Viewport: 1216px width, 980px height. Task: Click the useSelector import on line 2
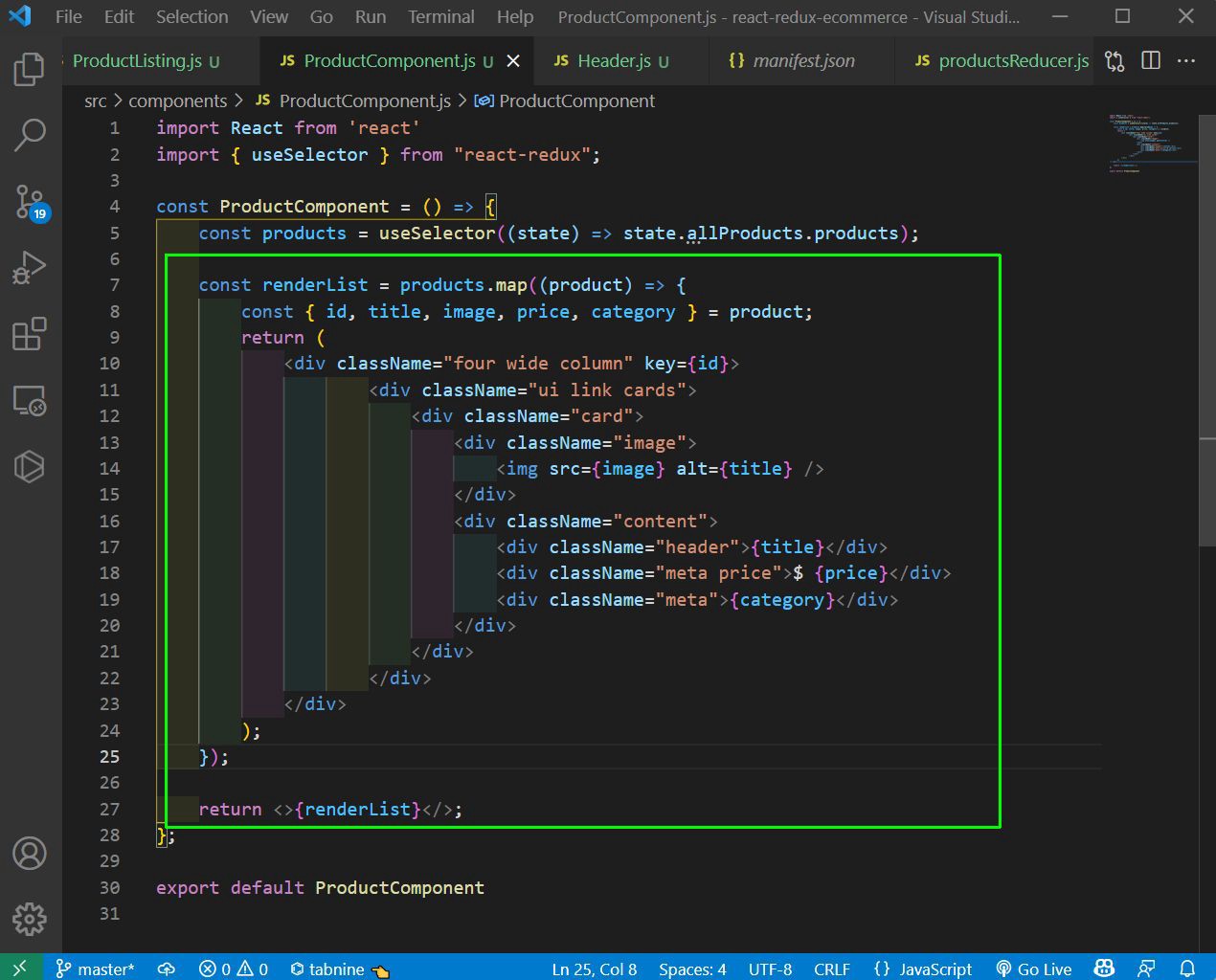309,155
